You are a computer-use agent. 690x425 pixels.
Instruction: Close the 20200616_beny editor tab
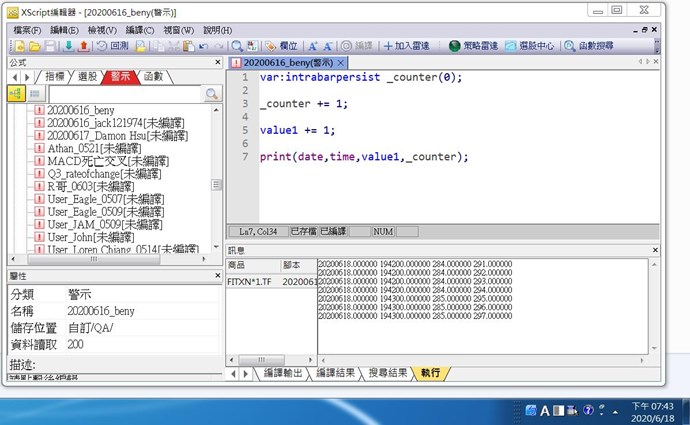(340, 62)
